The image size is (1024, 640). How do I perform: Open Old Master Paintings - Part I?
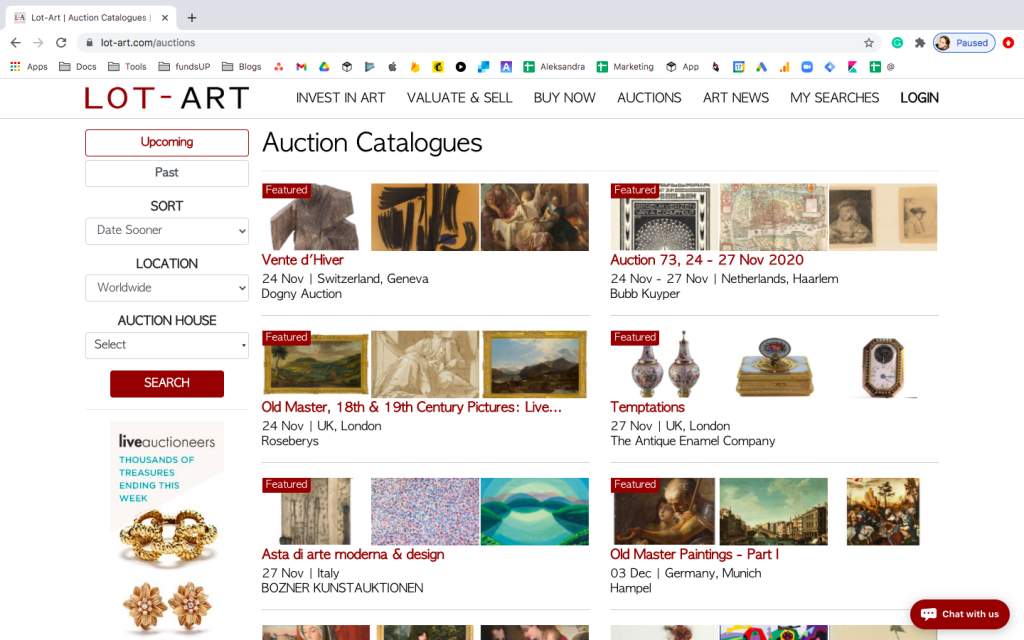tap(694, 554)
